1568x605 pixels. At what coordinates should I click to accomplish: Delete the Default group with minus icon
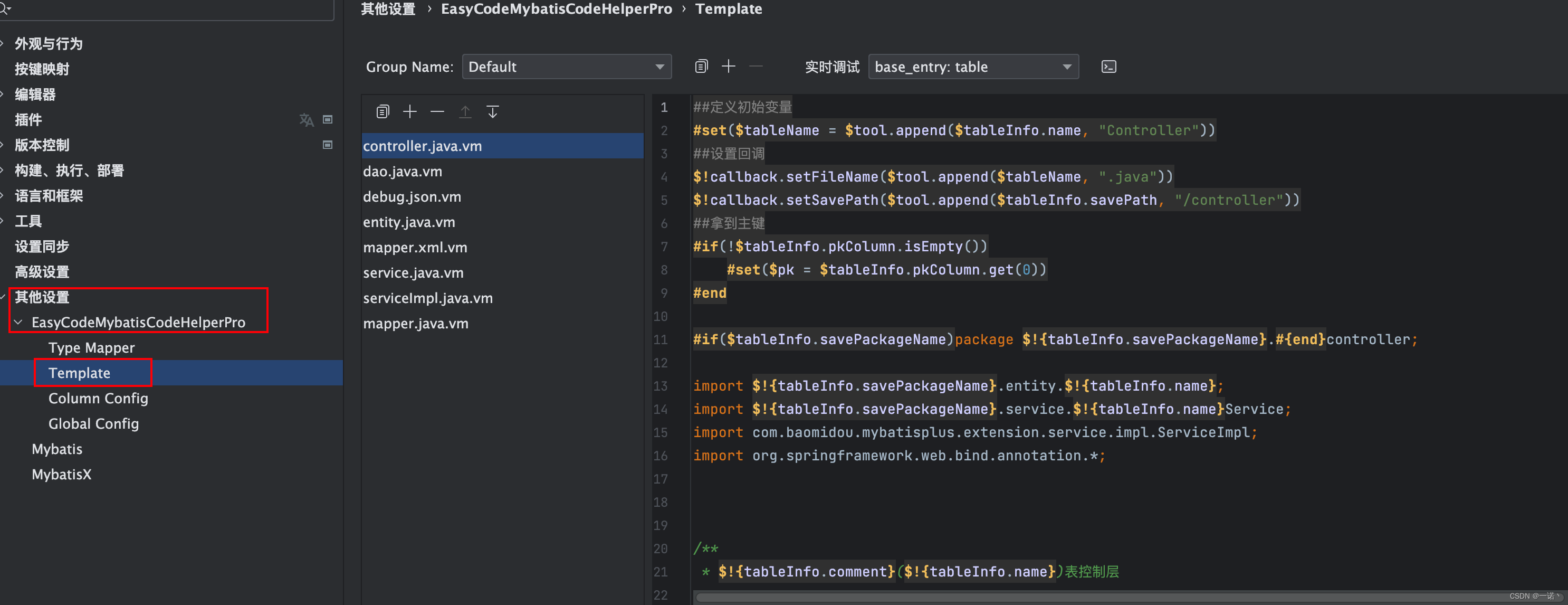[x=756, y=66]
